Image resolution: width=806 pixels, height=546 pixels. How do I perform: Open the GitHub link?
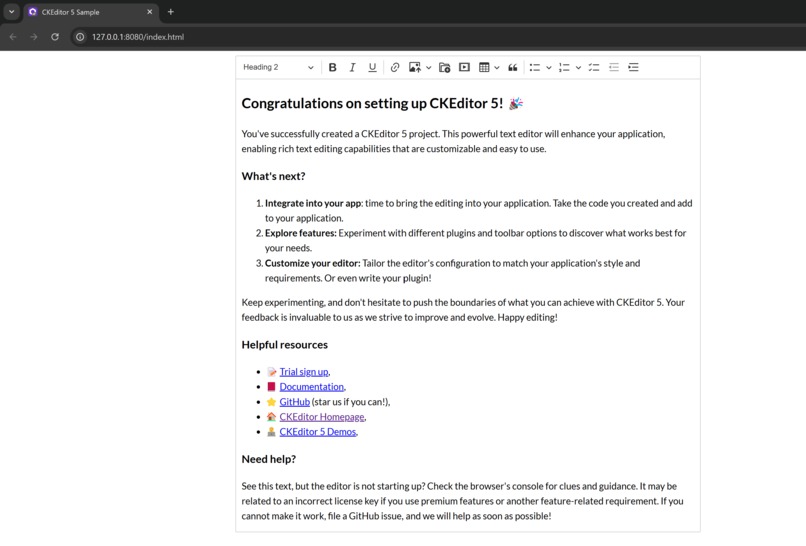pyautogui.click(x=295, y=402)
